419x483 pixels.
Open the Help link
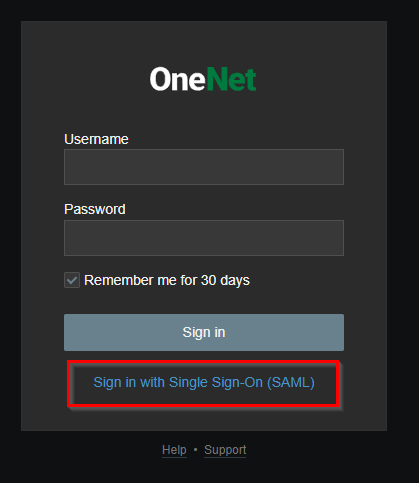point(174,450)
